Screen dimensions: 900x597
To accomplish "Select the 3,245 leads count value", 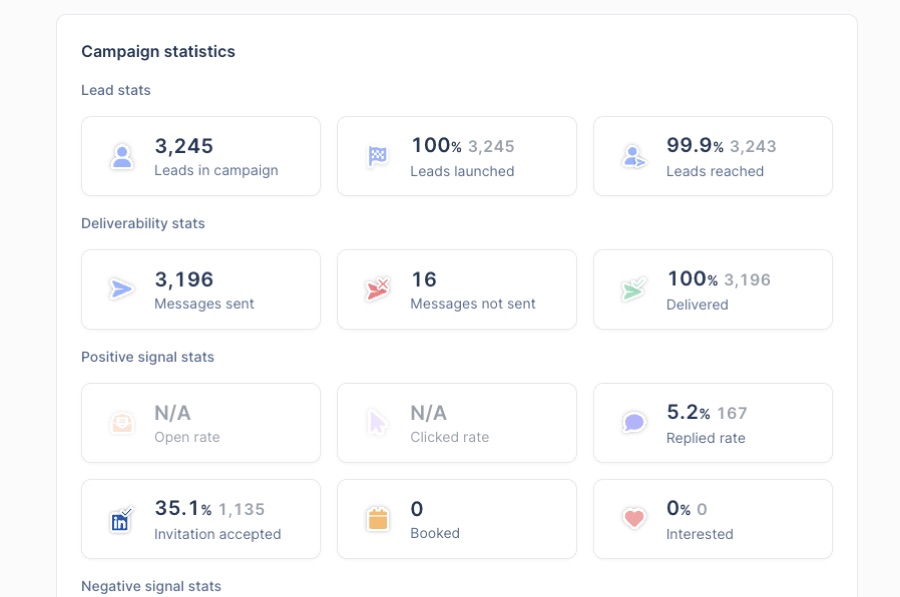I will coord(184,146).
